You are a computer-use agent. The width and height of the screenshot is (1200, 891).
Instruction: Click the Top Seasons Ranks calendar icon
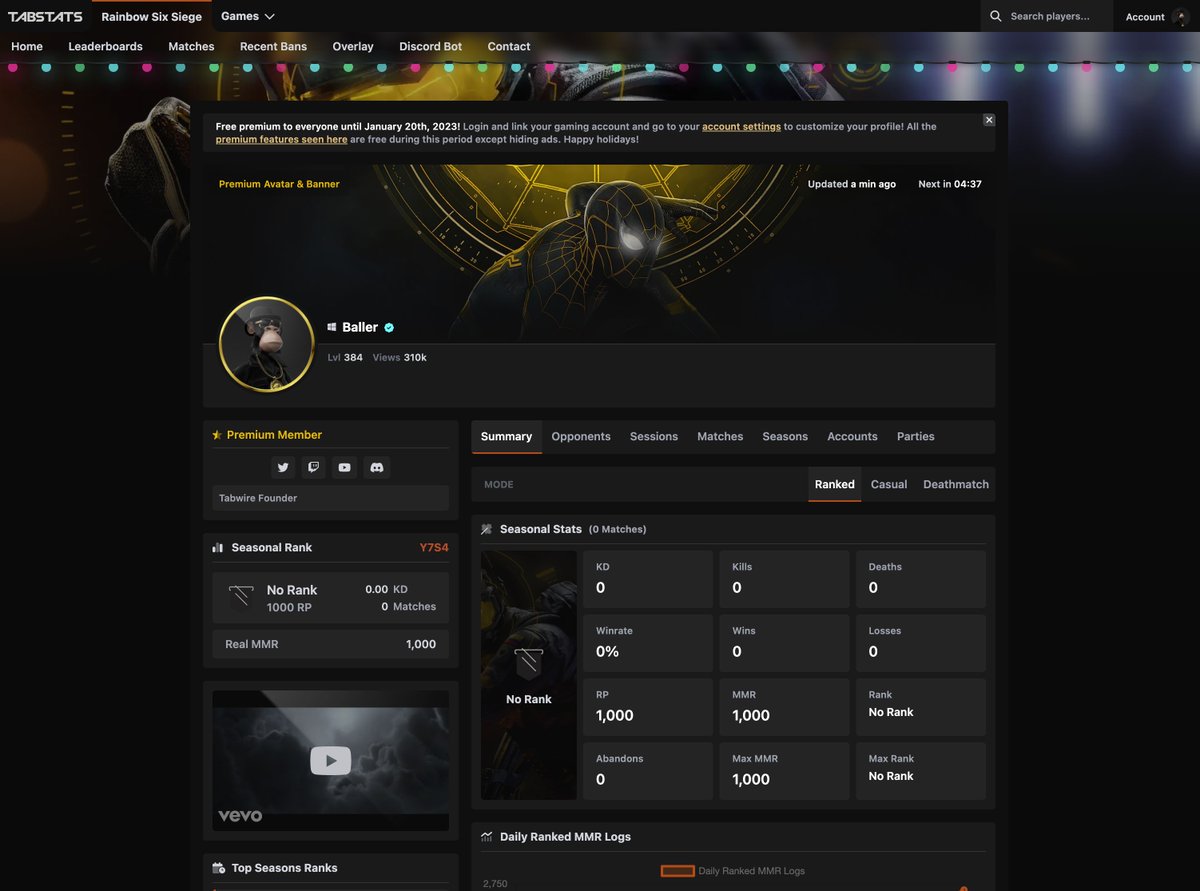tap(219, 868)
